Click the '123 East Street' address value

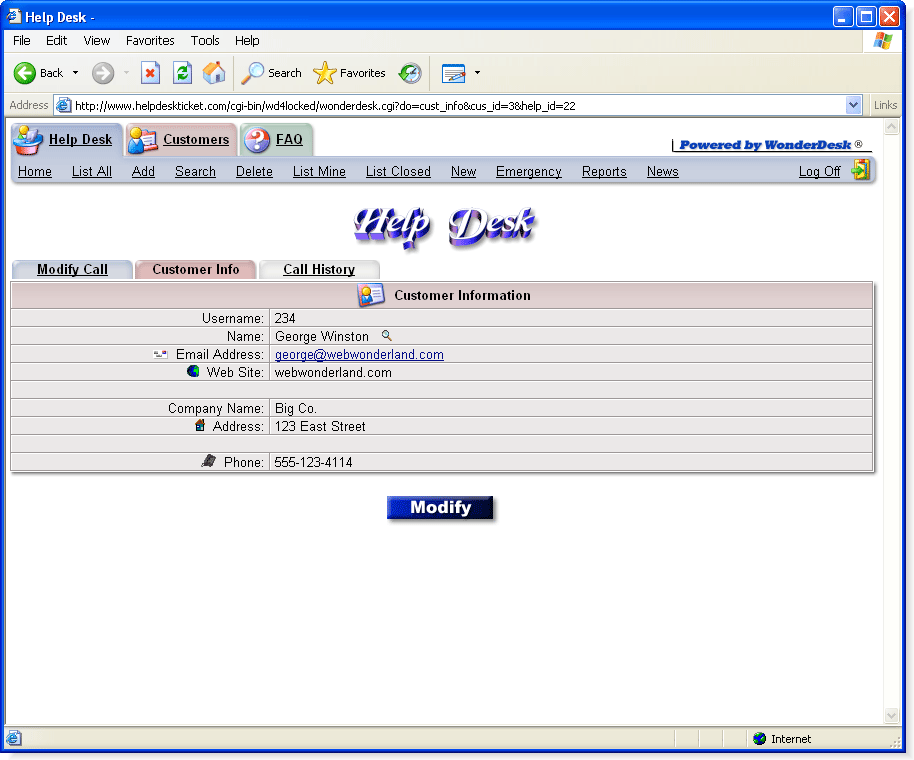[320, 427]
